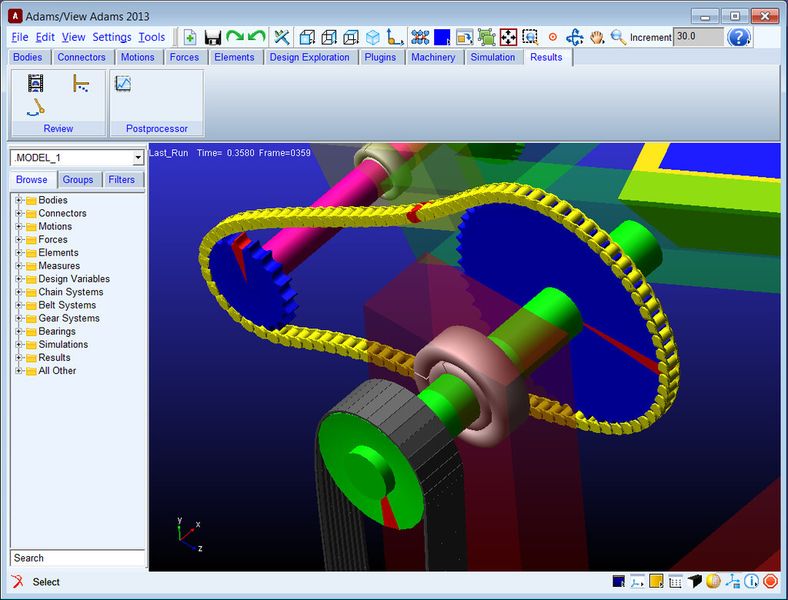788x600 pixels.
Task: Click the Increment value input field
Action: [698, 36]
